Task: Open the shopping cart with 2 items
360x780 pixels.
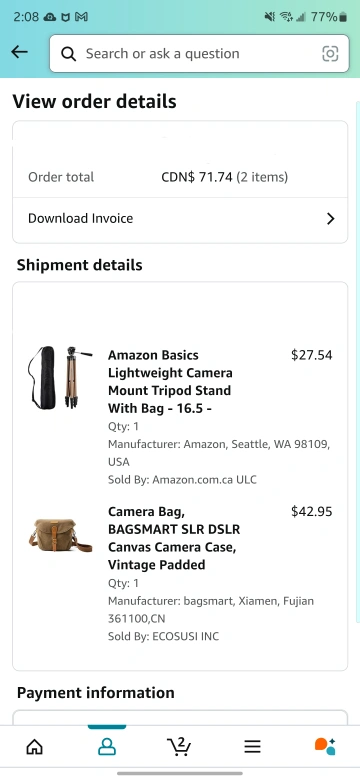Action: [179, 746]
